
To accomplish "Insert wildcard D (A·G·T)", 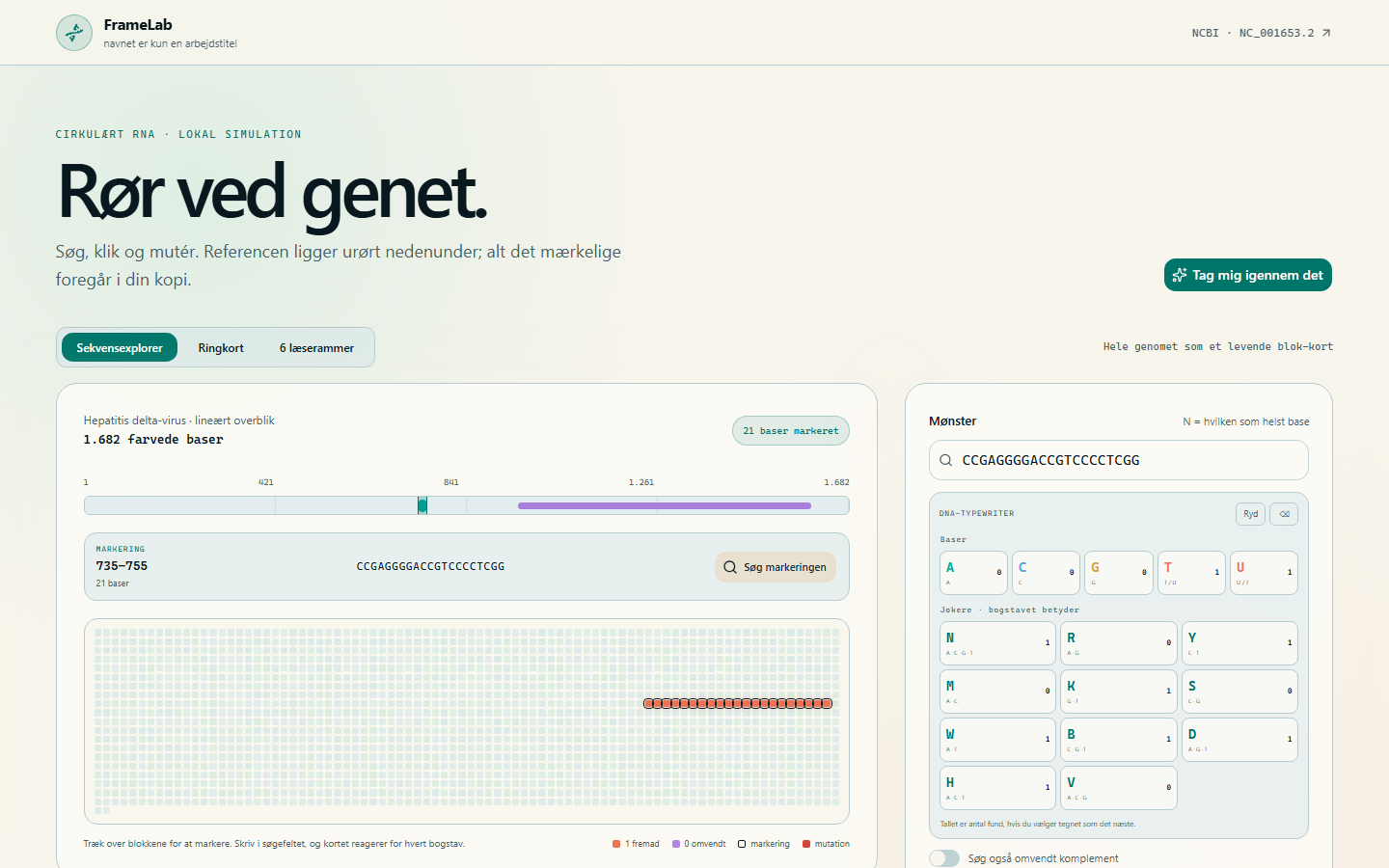I will point(1239,740).
